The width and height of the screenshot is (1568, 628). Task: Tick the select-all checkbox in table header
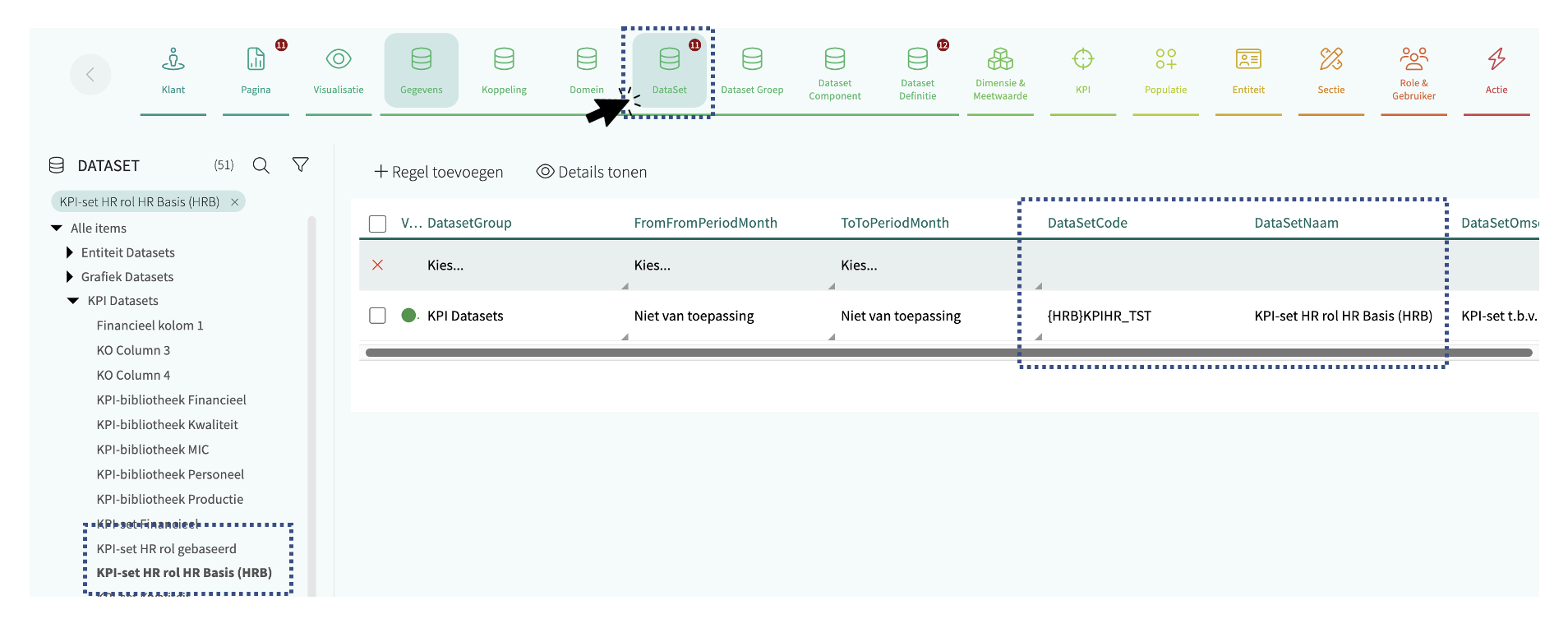coord(378,224)
